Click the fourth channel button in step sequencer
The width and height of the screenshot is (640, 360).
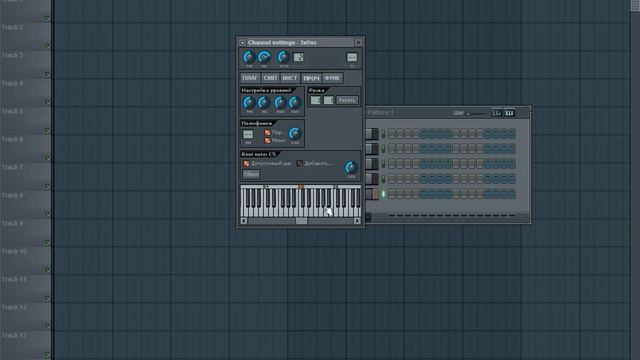[x=372, y=179]
